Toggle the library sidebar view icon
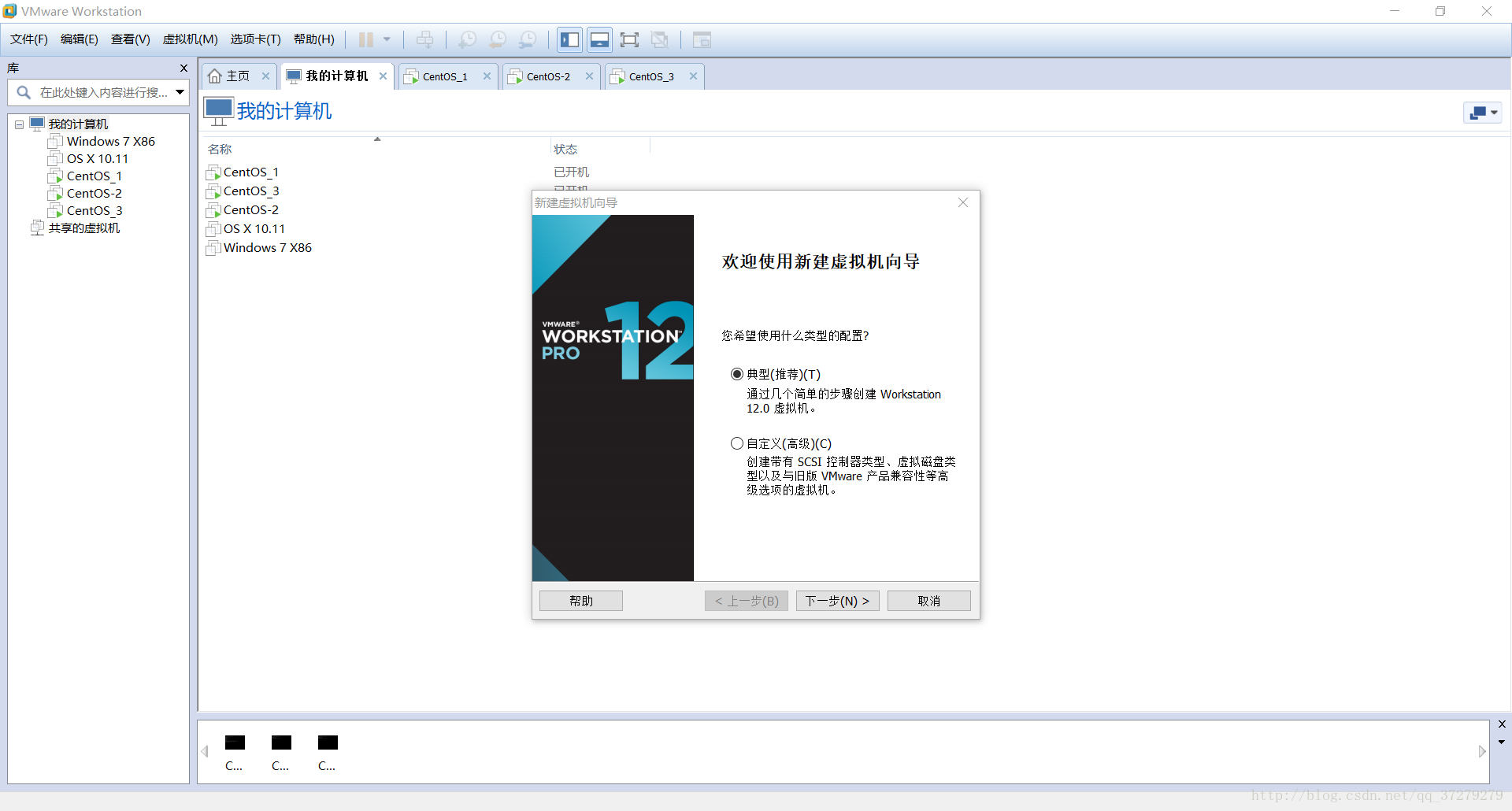 [x=570, y=39]
